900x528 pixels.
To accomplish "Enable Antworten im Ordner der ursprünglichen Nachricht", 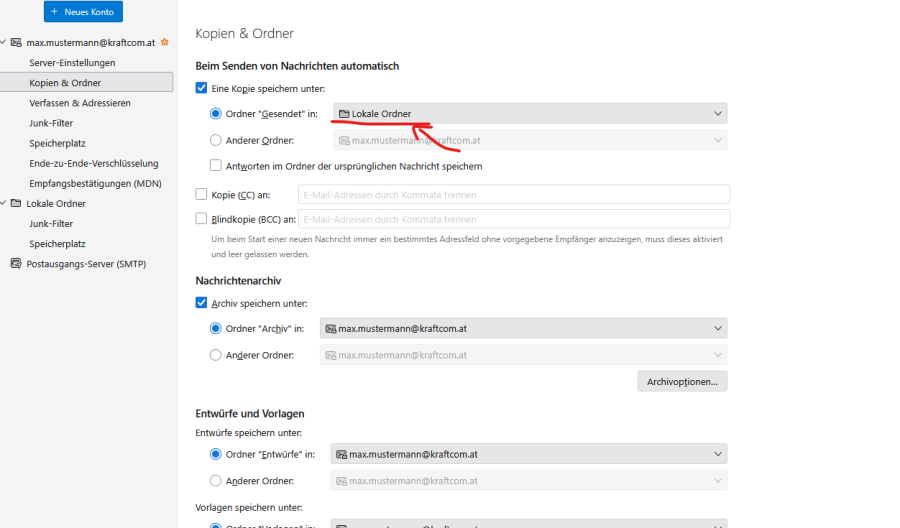I will coord(216,166).
